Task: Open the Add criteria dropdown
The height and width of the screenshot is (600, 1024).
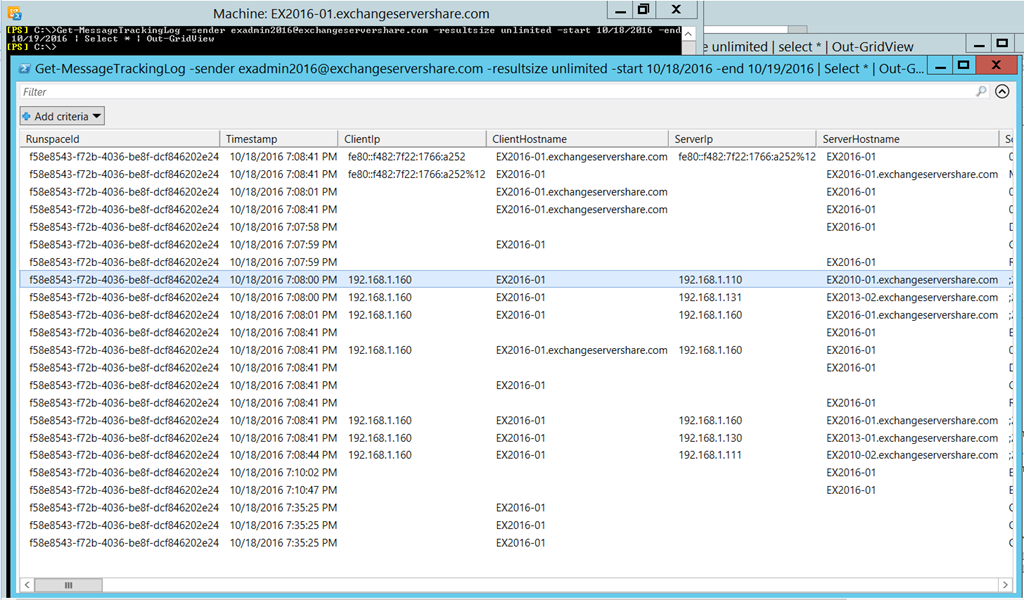Action: [x=62, y=116]
